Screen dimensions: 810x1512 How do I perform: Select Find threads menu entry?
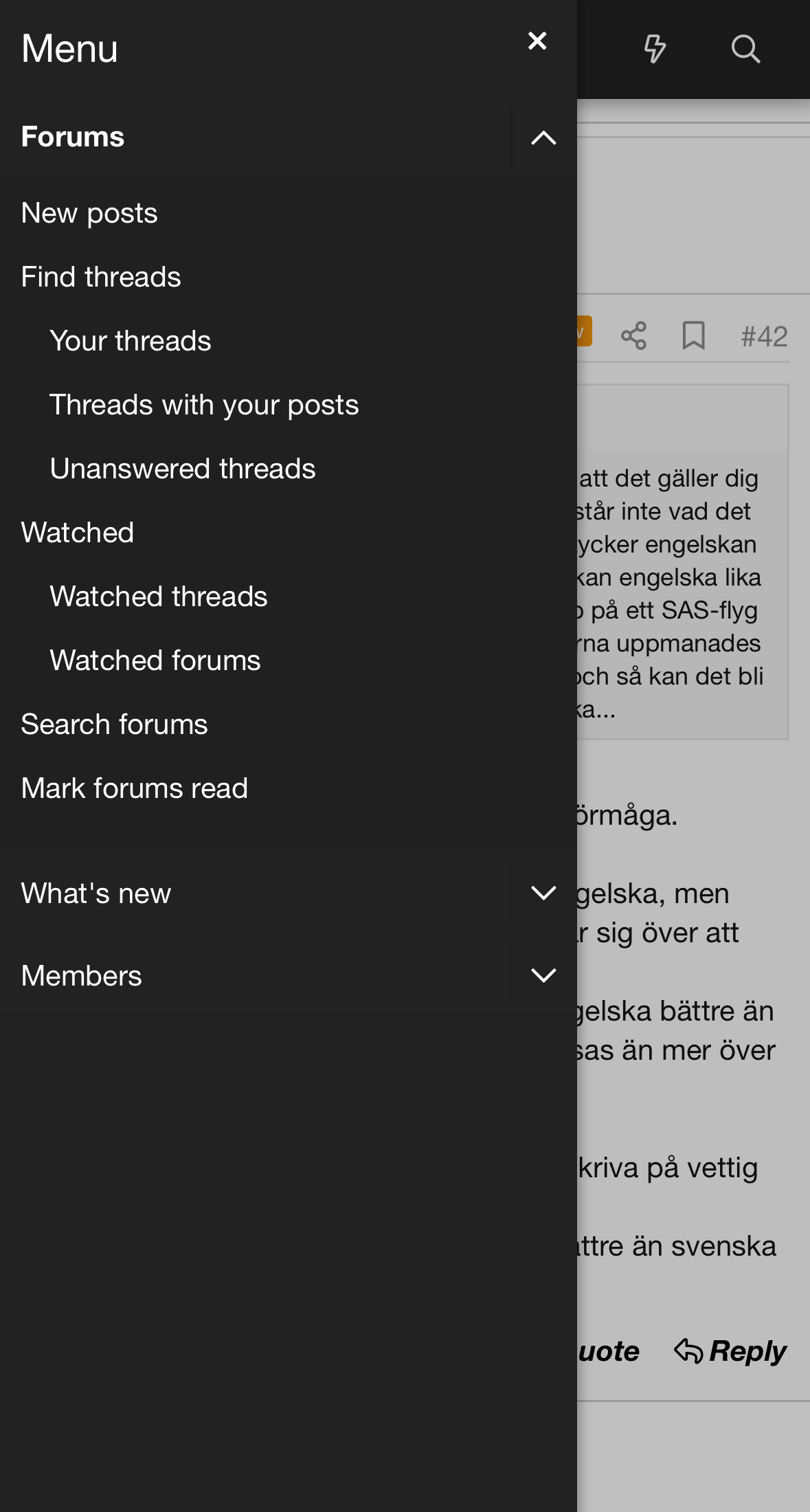point(101,277)
